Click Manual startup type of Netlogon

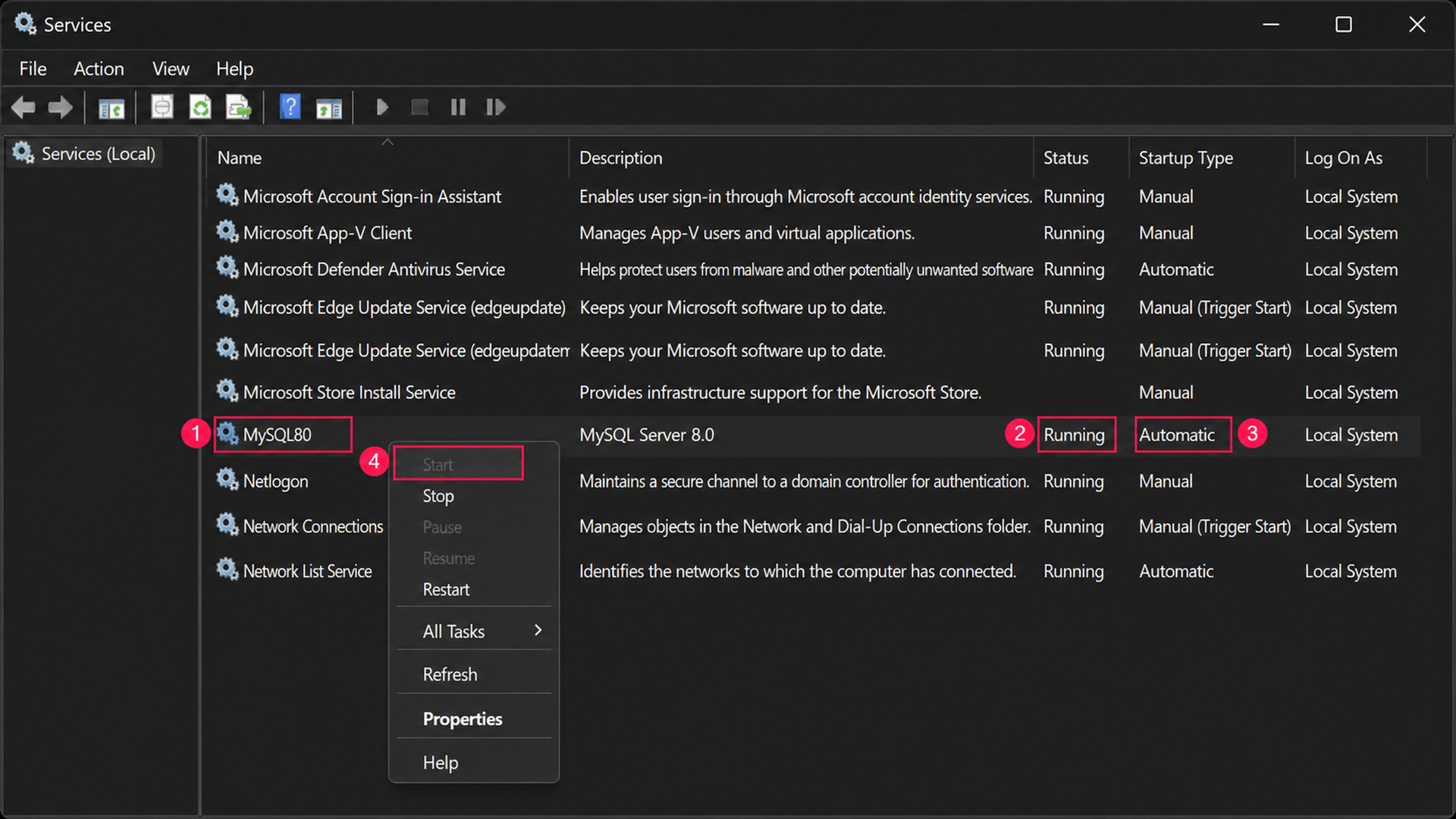[x=1166, y=481]
